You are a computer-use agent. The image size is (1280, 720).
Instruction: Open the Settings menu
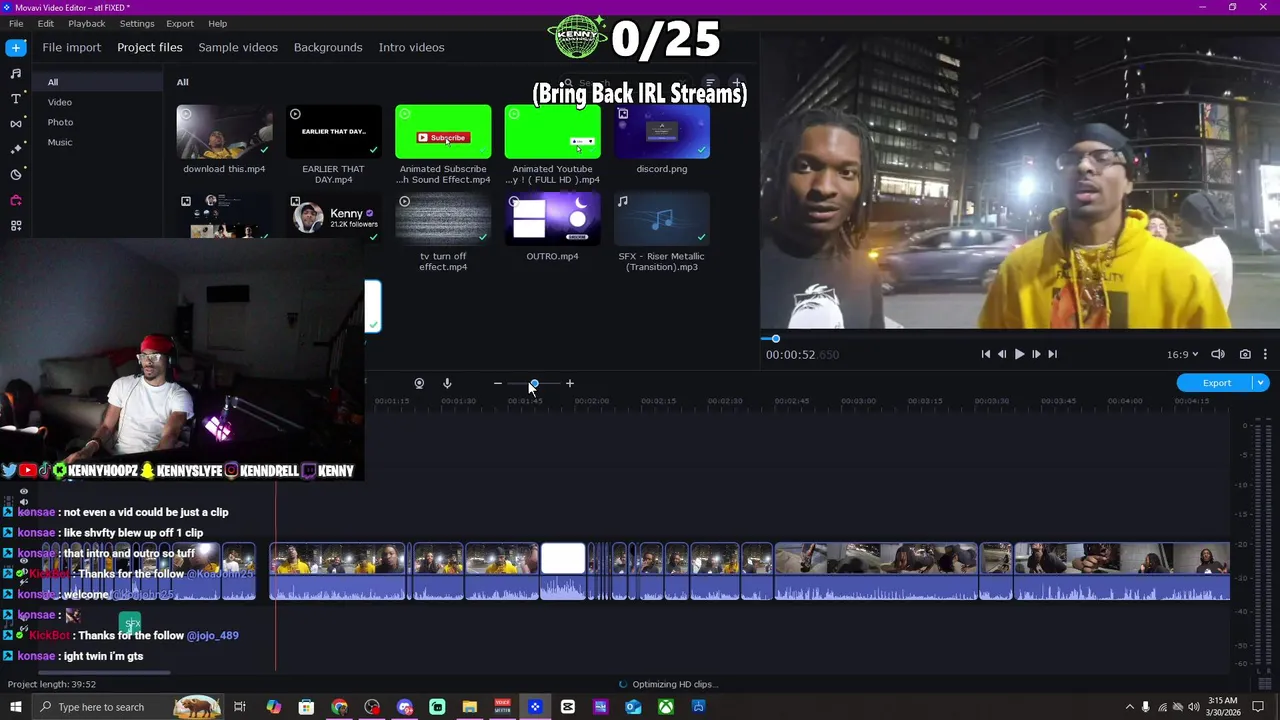[x=137, y=23]
